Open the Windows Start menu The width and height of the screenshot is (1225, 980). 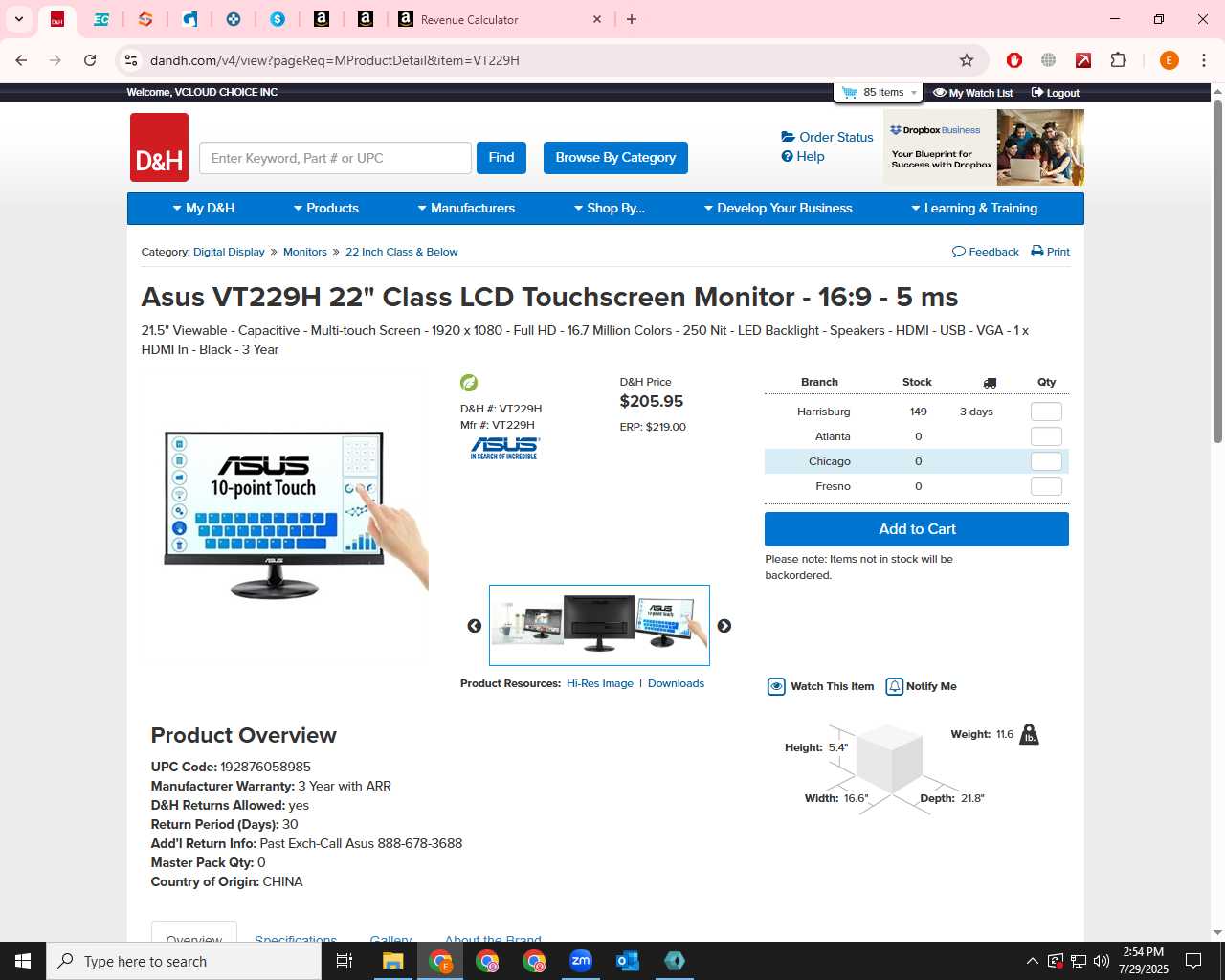23,961
